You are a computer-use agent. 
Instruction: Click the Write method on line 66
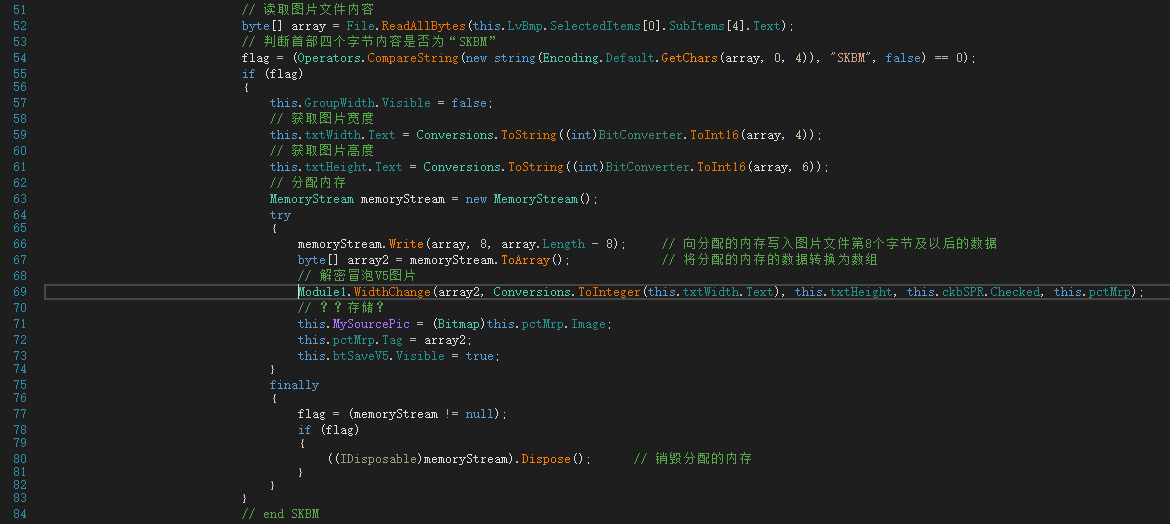tap(406, 243)
